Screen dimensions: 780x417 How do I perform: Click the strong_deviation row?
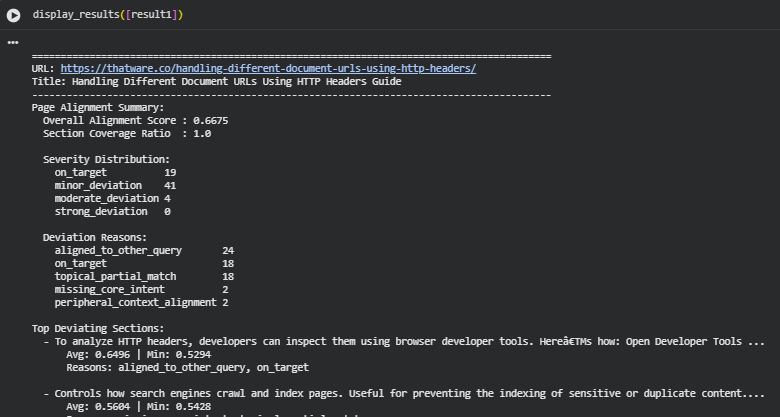112,211
